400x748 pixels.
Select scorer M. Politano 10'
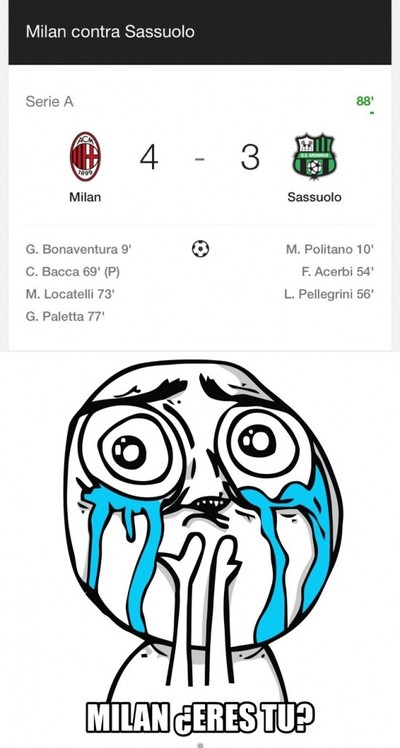330,249
